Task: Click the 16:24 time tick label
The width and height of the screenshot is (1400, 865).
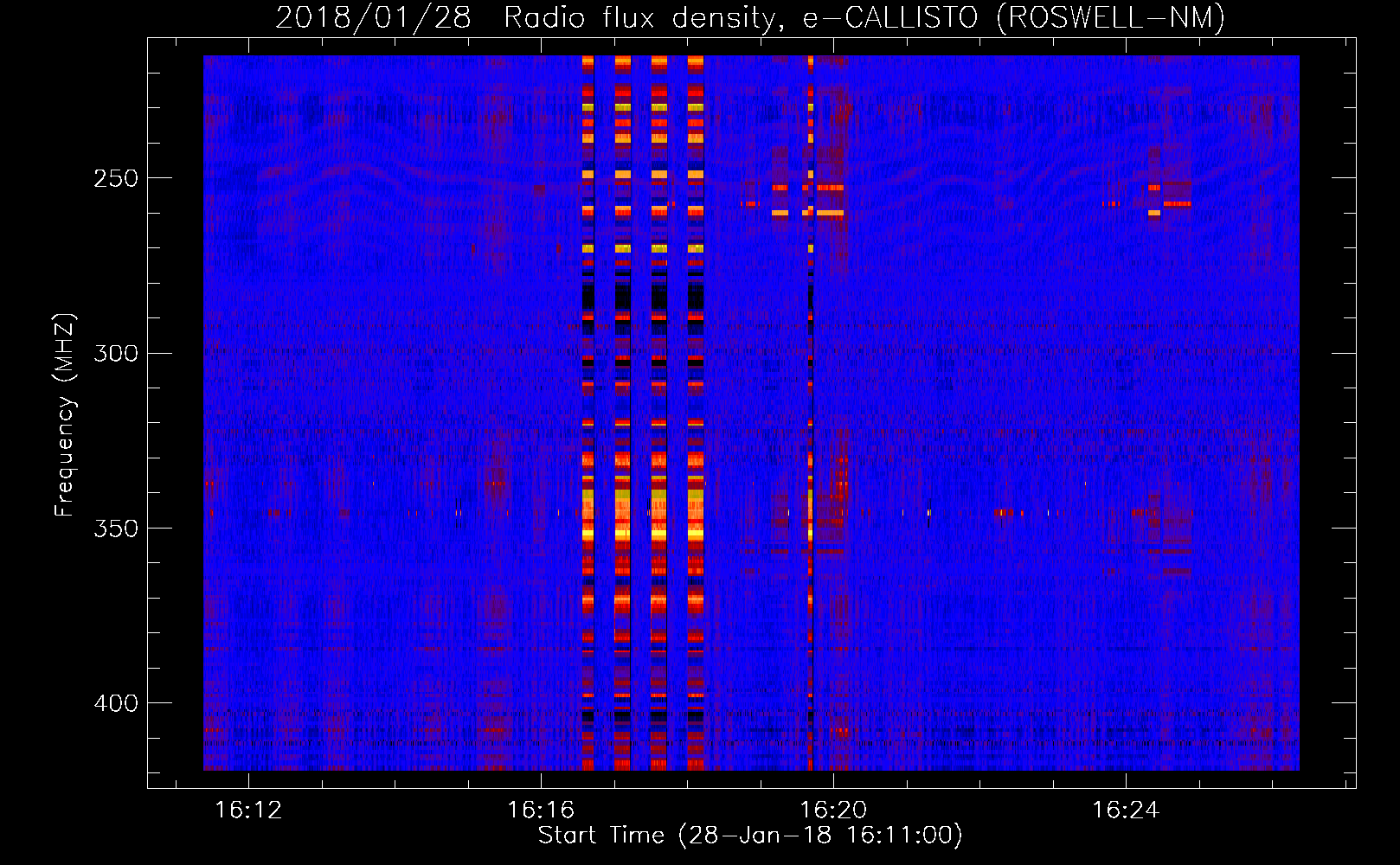Action: point(1126,810)
